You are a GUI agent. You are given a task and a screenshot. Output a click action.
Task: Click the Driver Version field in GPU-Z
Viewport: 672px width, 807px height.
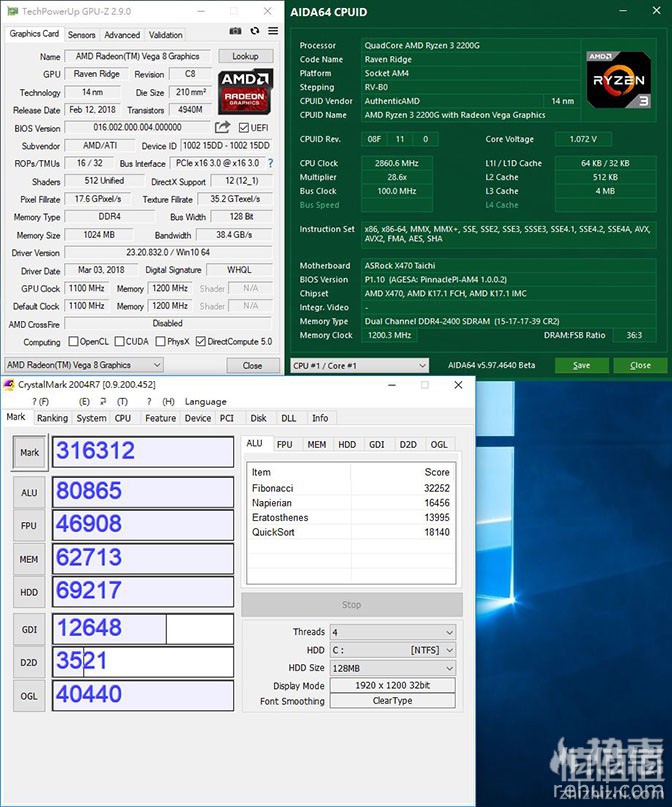point(168,253)
